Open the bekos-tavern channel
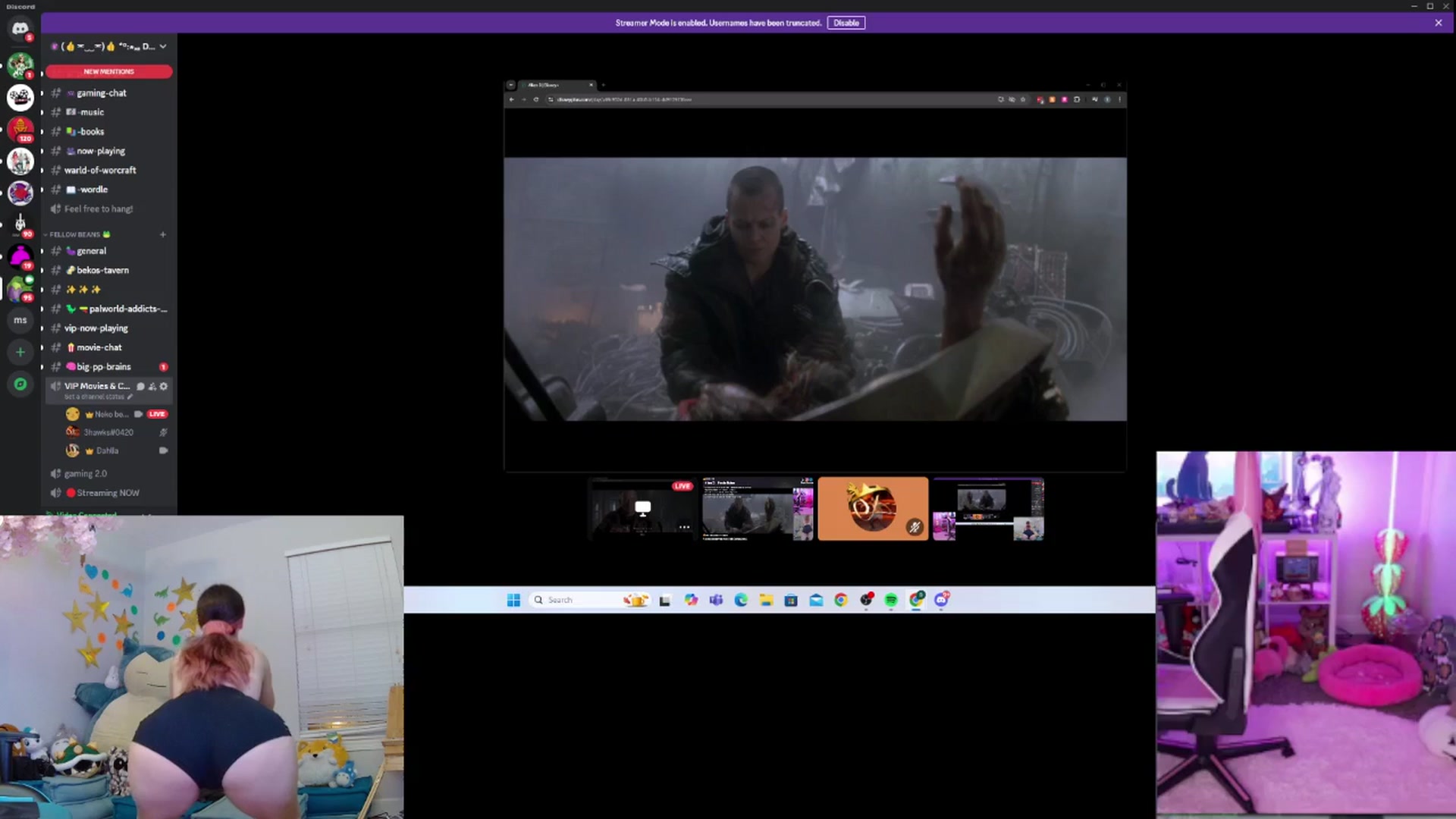 coord(109,270)
